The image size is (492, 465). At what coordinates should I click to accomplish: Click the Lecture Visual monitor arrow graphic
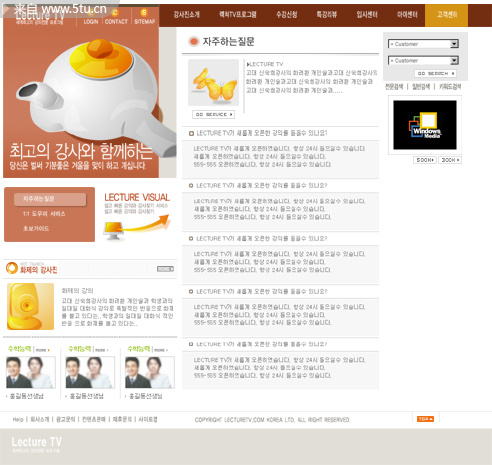pyautogui.click(x=137, y=226)
